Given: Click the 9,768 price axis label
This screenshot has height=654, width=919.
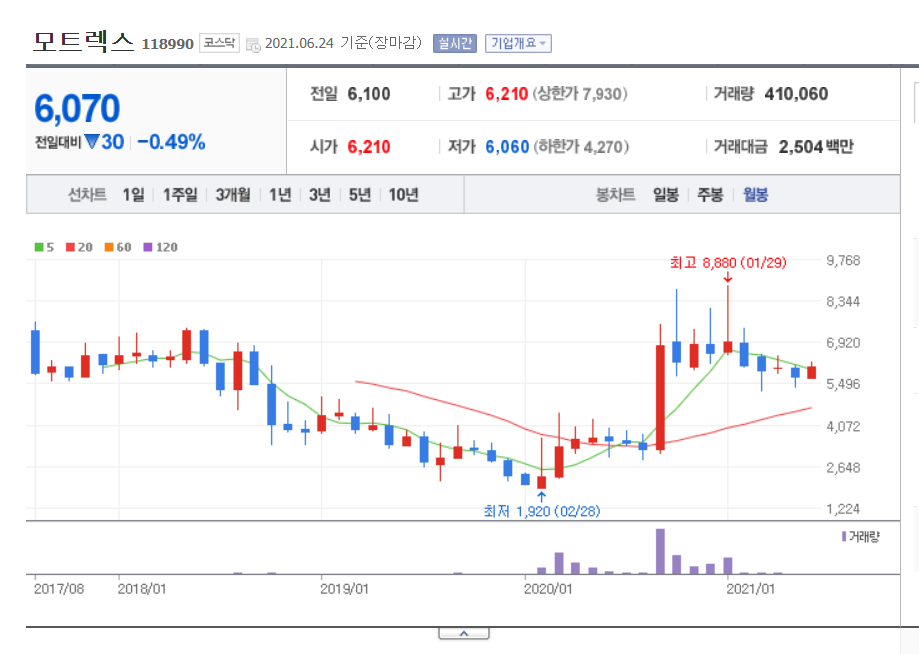Looking at the screenshot, I should [x=843, y=260].
